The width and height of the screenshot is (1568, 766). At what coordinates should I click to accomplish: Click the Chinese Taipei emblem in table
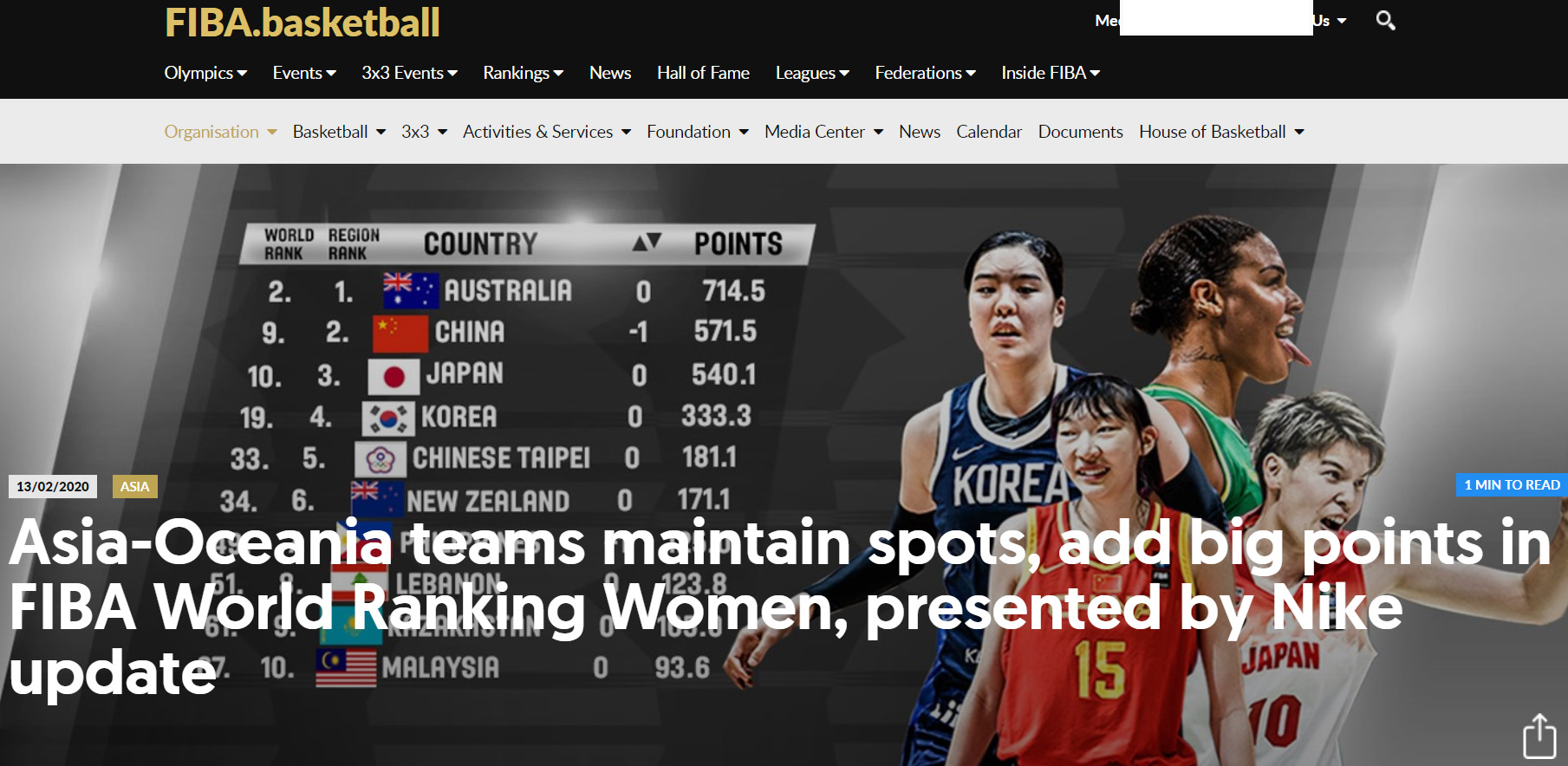click(381, 459)
